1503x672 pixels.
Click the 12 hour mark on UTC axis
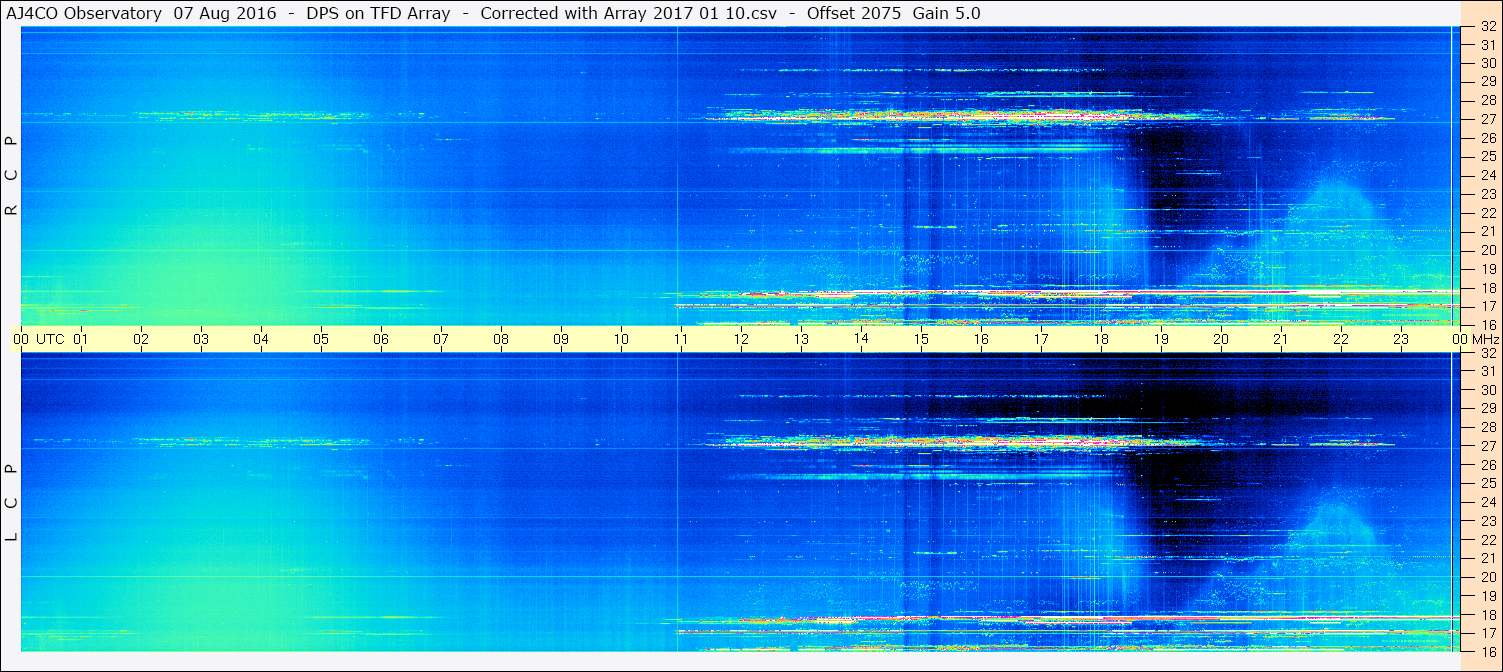(x=740, y=339)
